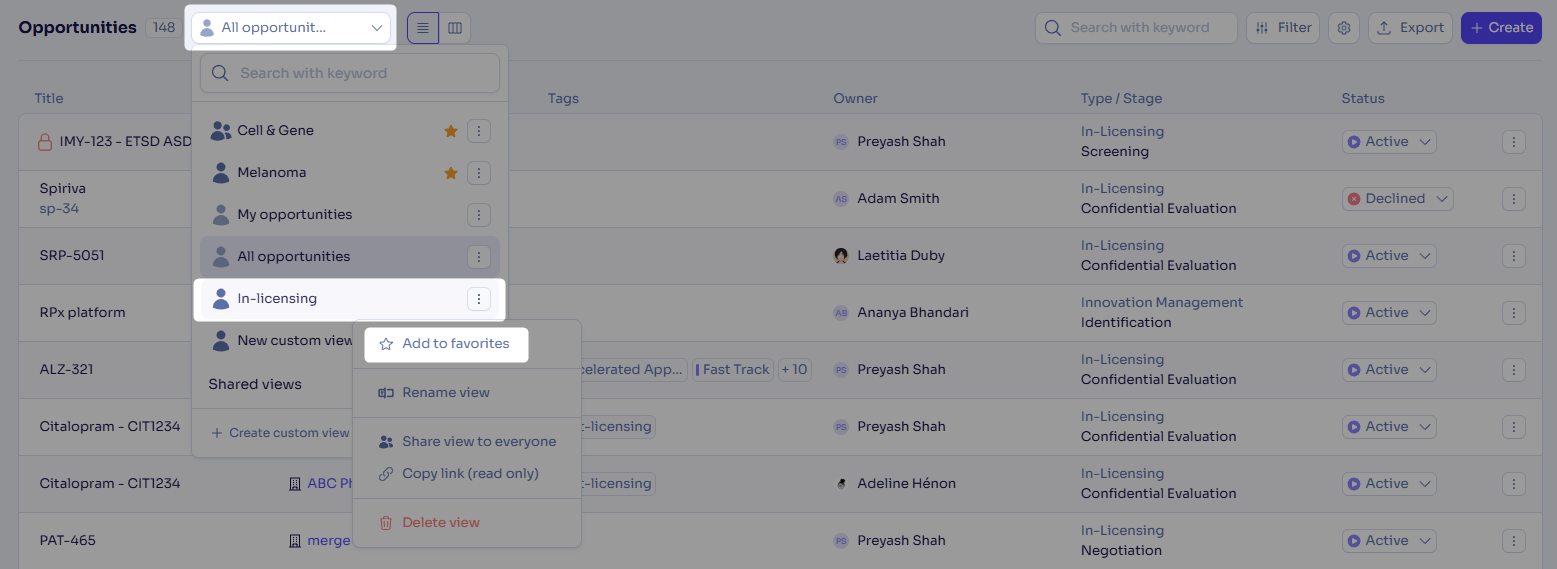Viewport: 1557px width, 569px height.
Task: Focus the view search keyword field
Action: click(350, 73)
